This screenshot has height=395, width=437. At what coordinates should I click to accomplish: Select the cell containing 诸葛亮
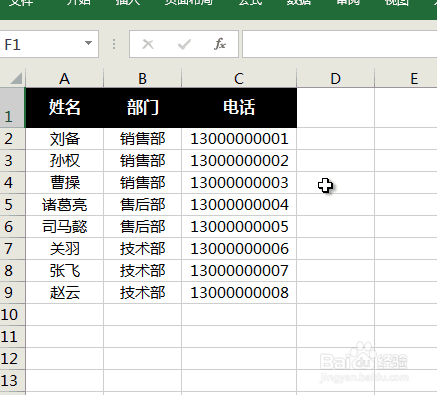tap(65, 205)
